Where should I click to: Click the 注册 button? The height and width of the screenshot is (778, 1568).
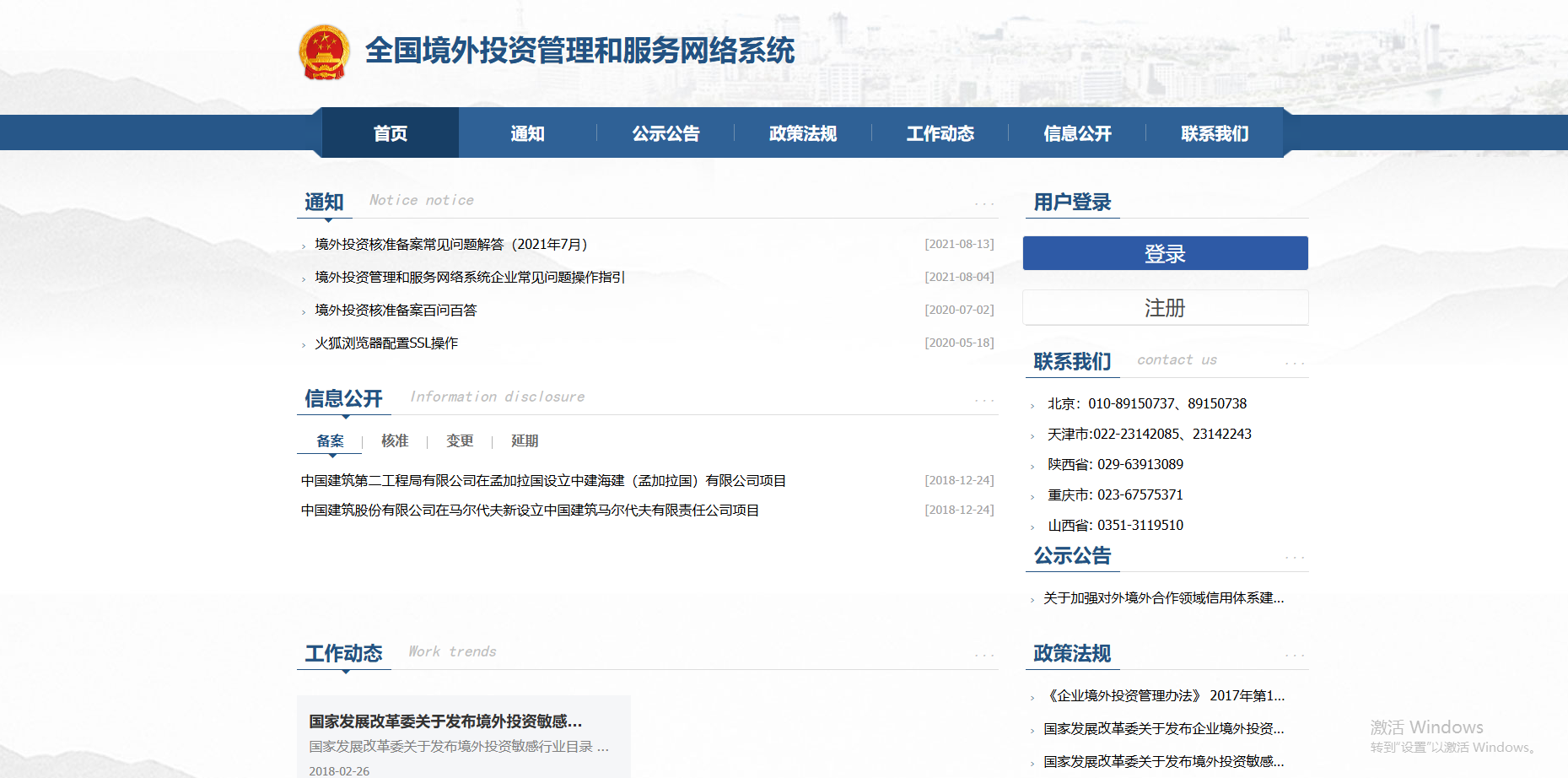[1165, 308]
